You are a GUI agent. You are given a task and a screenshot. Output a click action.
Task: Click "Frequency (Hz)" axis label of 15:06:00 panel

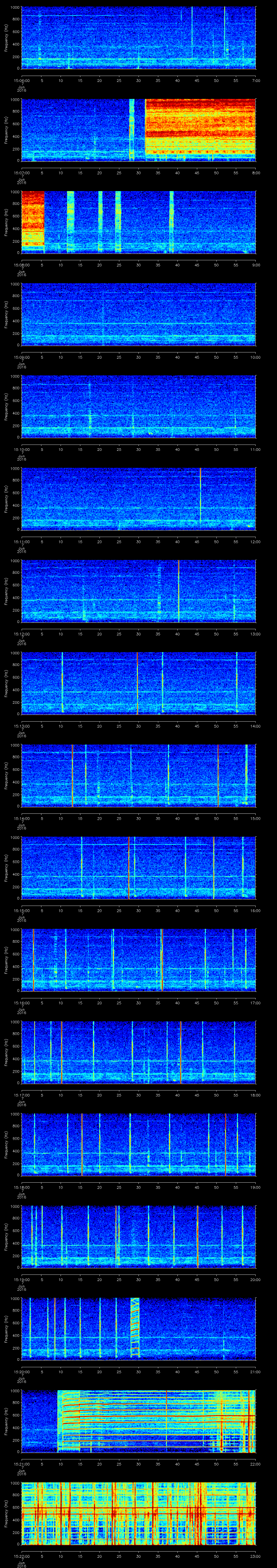point(6,38)
